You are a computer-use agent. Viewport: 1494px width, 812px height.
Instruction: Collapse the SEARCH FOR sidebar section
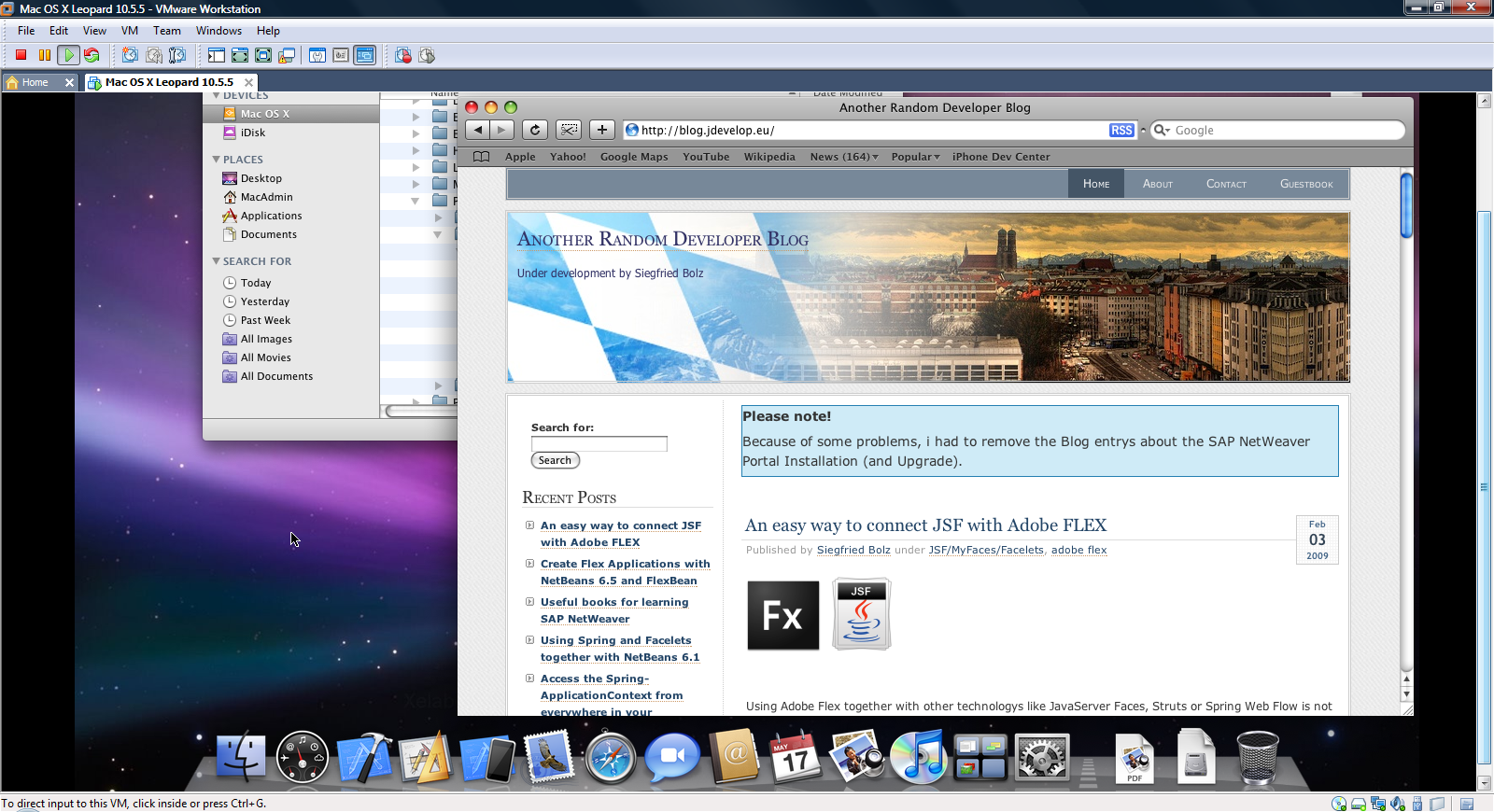pos(217,261)
